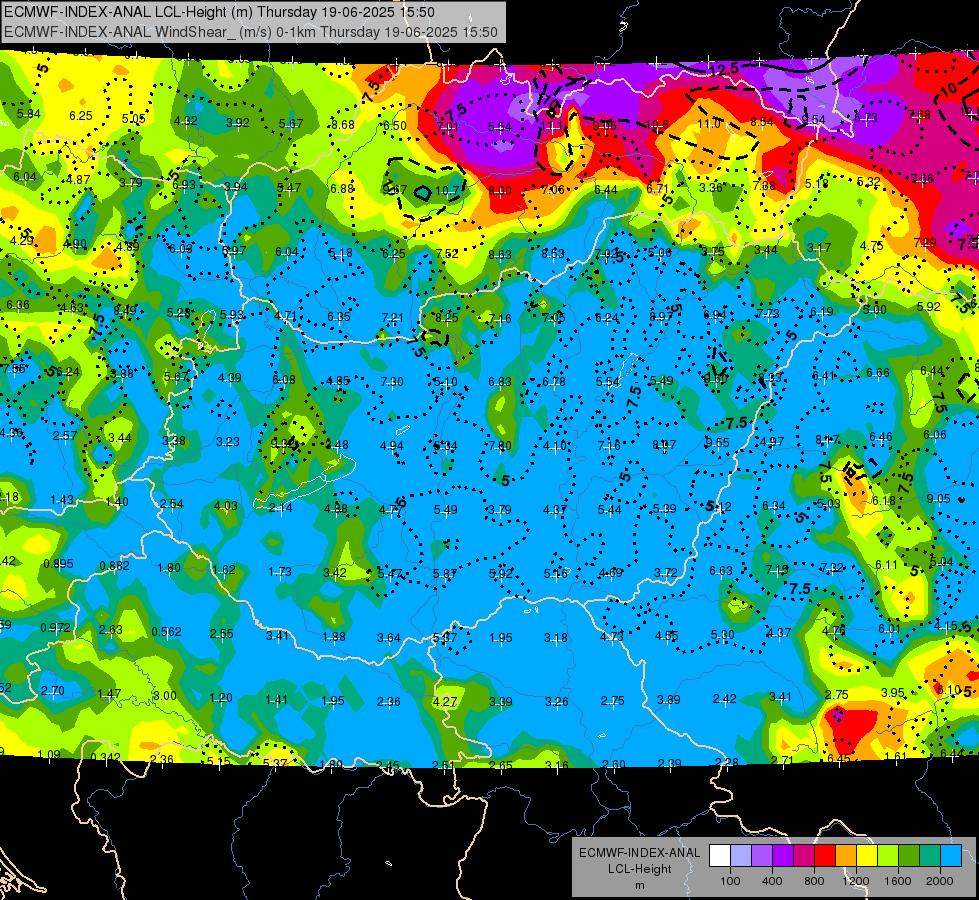Screen dimensions: 979x900
Task: Click the dark green legend swatch
Action: click(x=909, y=856)
